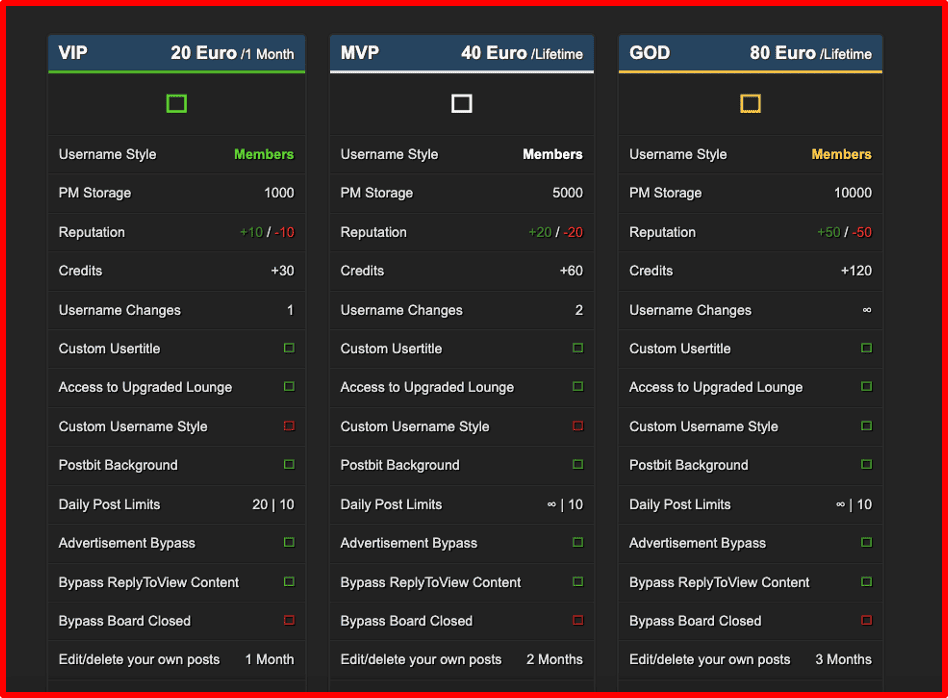Click the 10000 PM Storage value under GOD
This screenshot has height=698, width=948.
pos(852,193)
